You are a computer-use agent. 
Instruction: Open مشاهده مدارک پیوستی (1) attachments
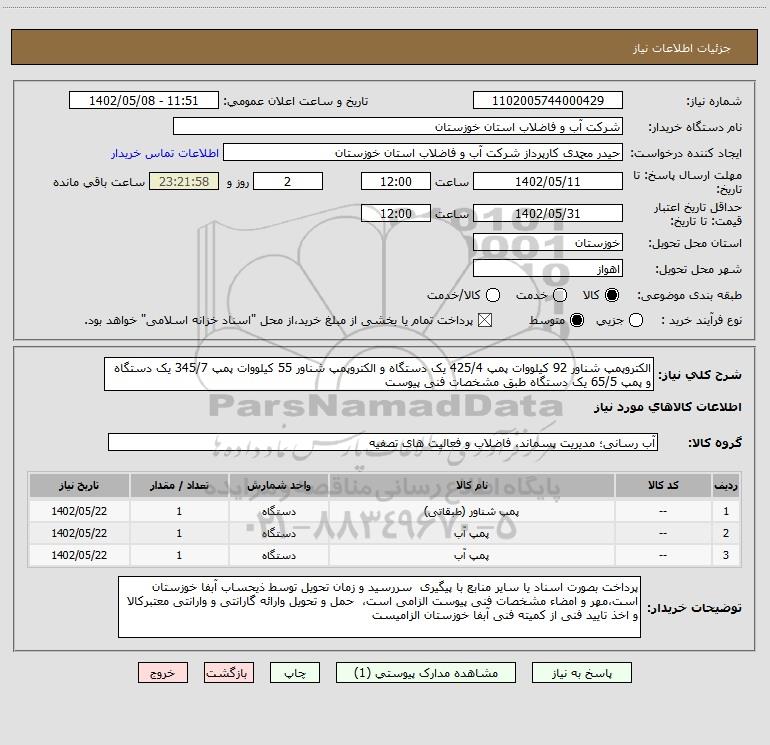[426, 673]
